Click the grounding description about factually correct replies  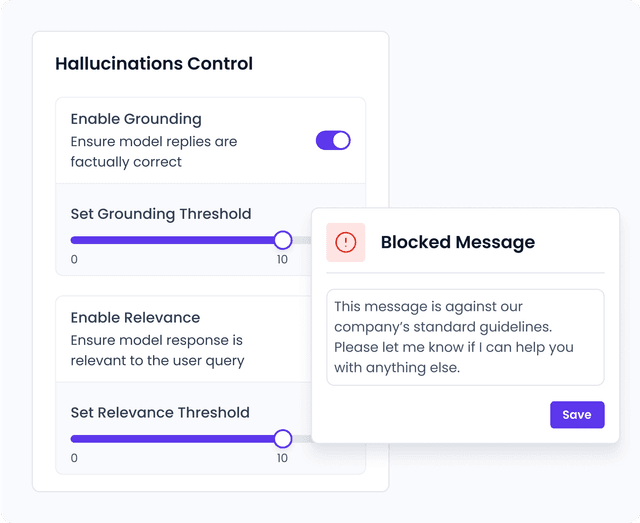154,152
